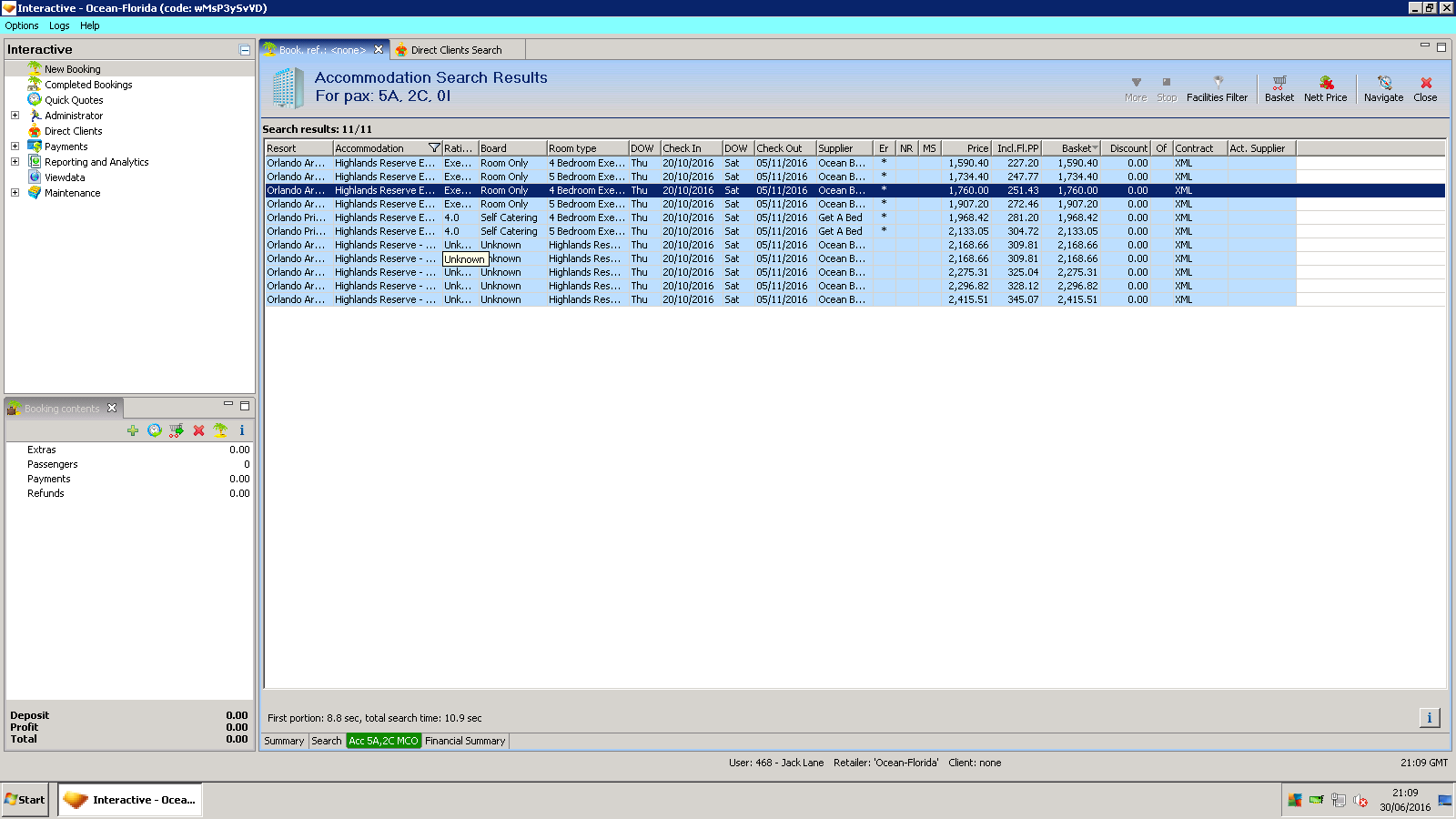The width and height of the screenshot is (1456, 819).
Task: Click green plus in Booking contents
Action: tap(133, 430)
